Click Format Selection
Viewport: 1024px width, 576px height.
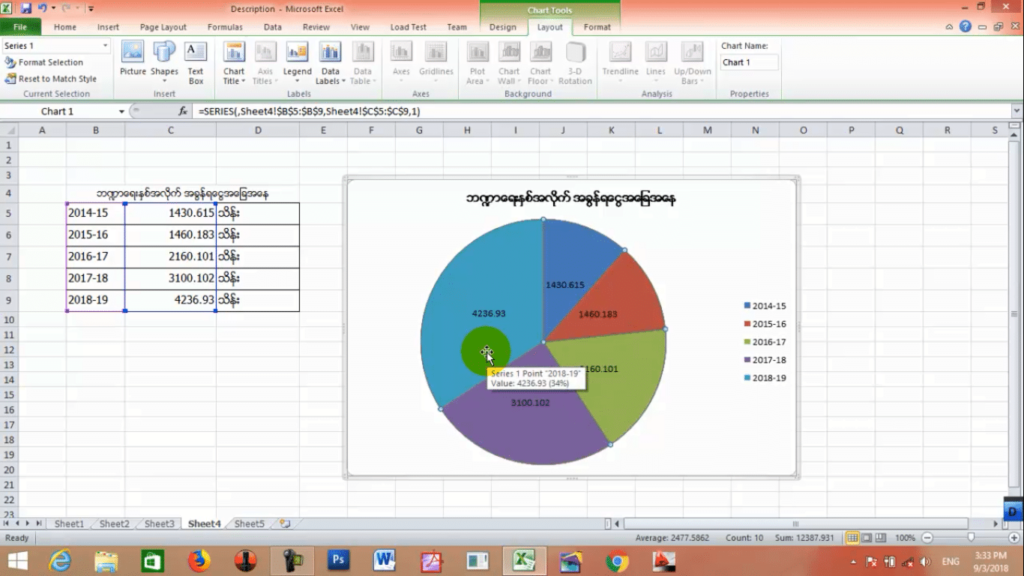(44, 62)
